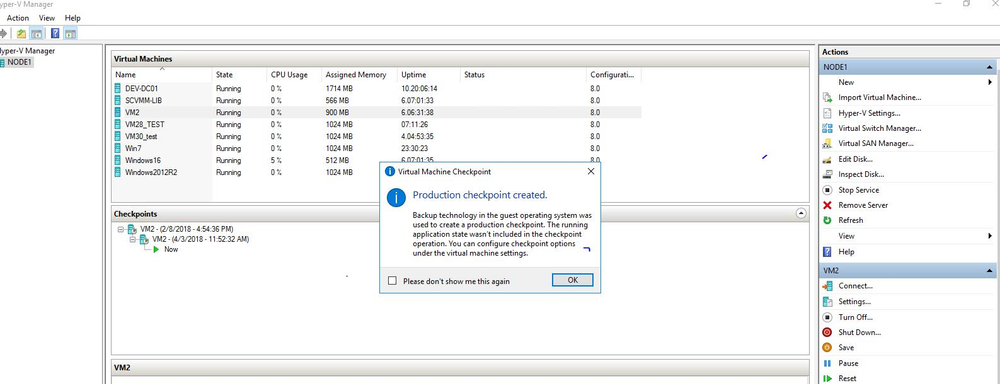Close the Virtual Machine Checkpoint dialog

591,172
